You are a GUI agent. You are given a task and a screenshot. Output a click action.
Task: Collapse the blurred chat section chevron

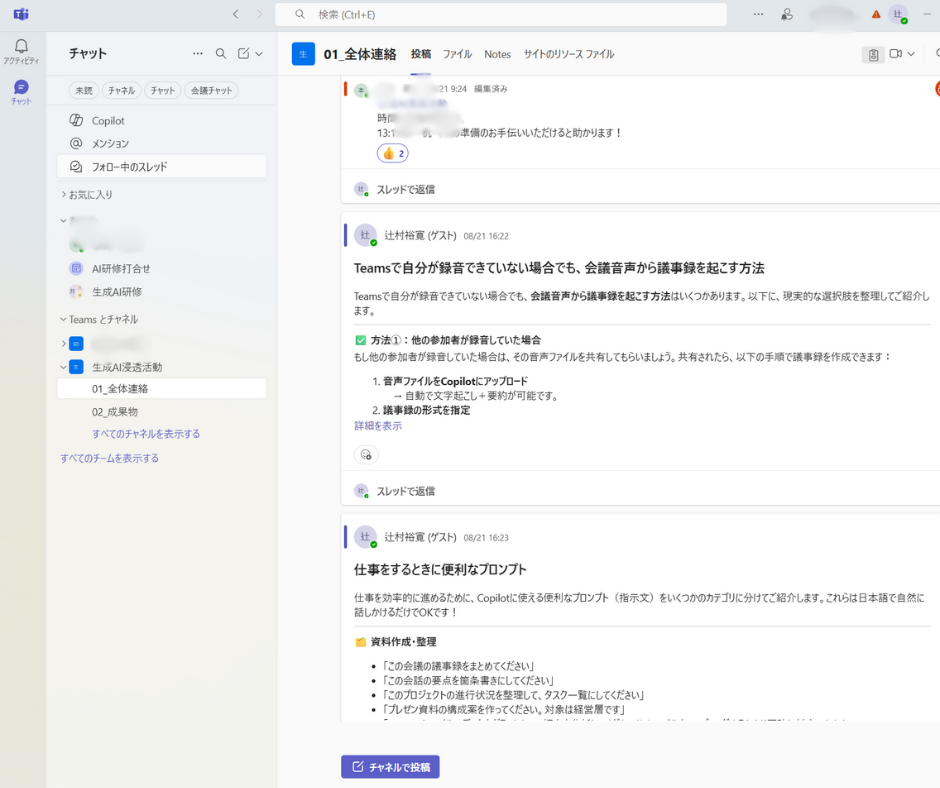click(x=64, y=221)
